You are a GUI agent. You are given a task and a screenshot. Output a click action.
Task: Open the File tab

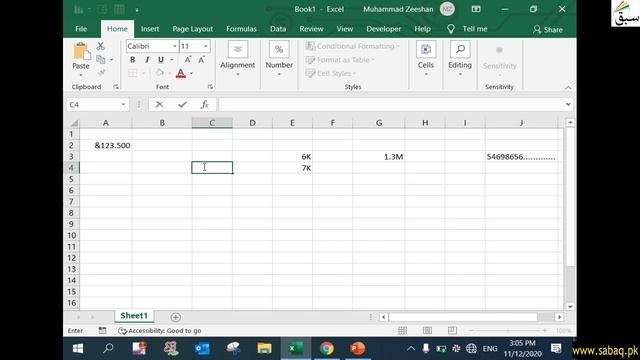[81, 29]
